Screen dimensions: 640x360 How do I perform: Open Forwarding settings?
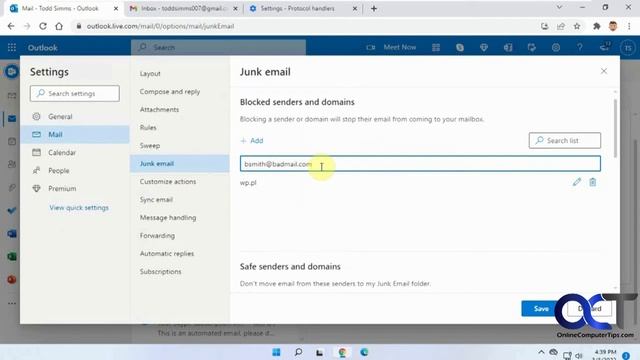click(x=180, y=236)
